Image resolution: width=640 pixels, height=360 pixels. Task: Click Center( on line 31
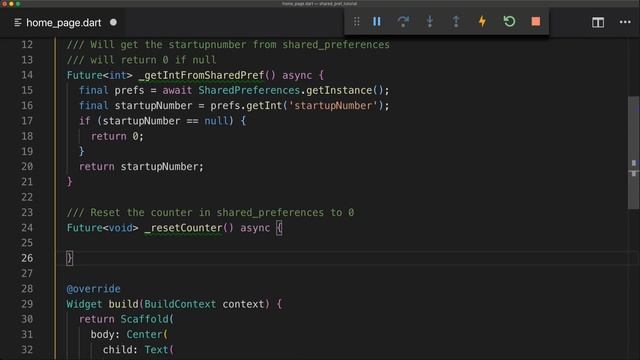147,335
